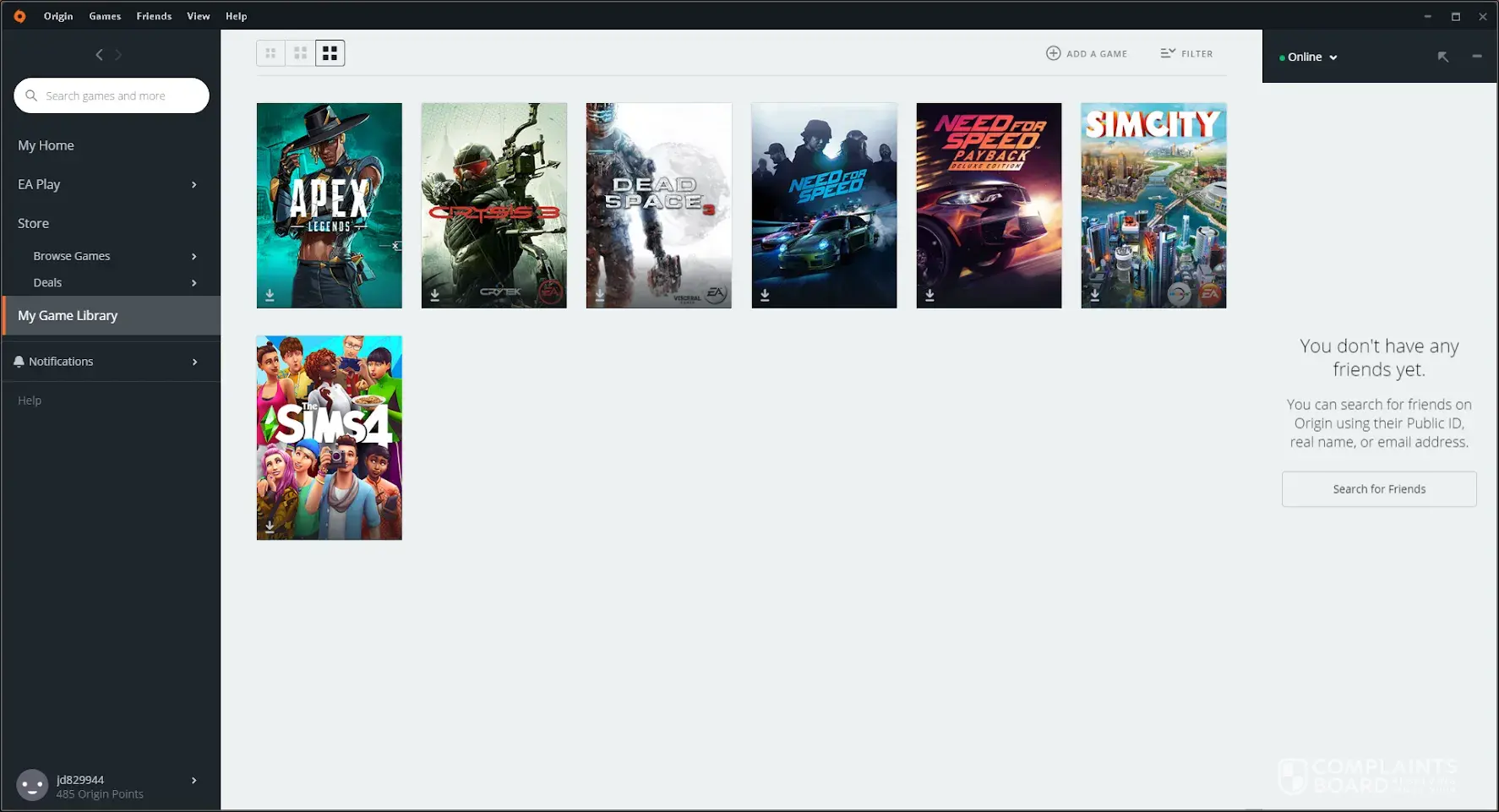Click the Add a Game plus icon

click(x=1053, y=53)
